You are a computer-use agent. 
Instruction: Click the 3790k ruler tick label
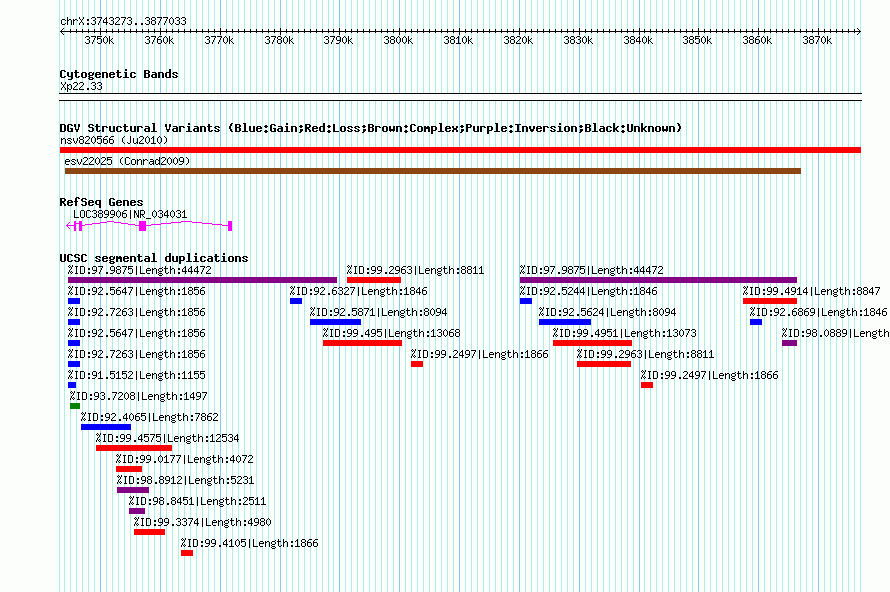click(338, 40)
